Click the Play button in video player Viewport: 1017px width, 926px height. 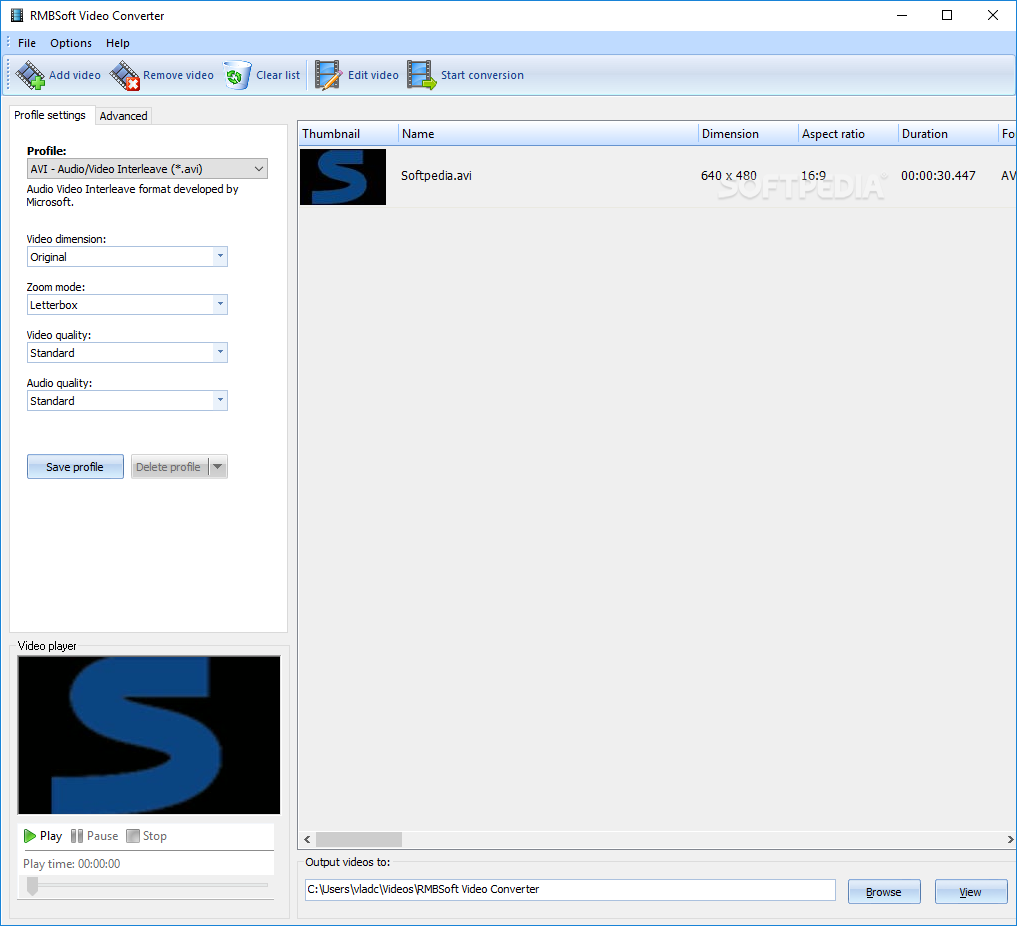43,836
